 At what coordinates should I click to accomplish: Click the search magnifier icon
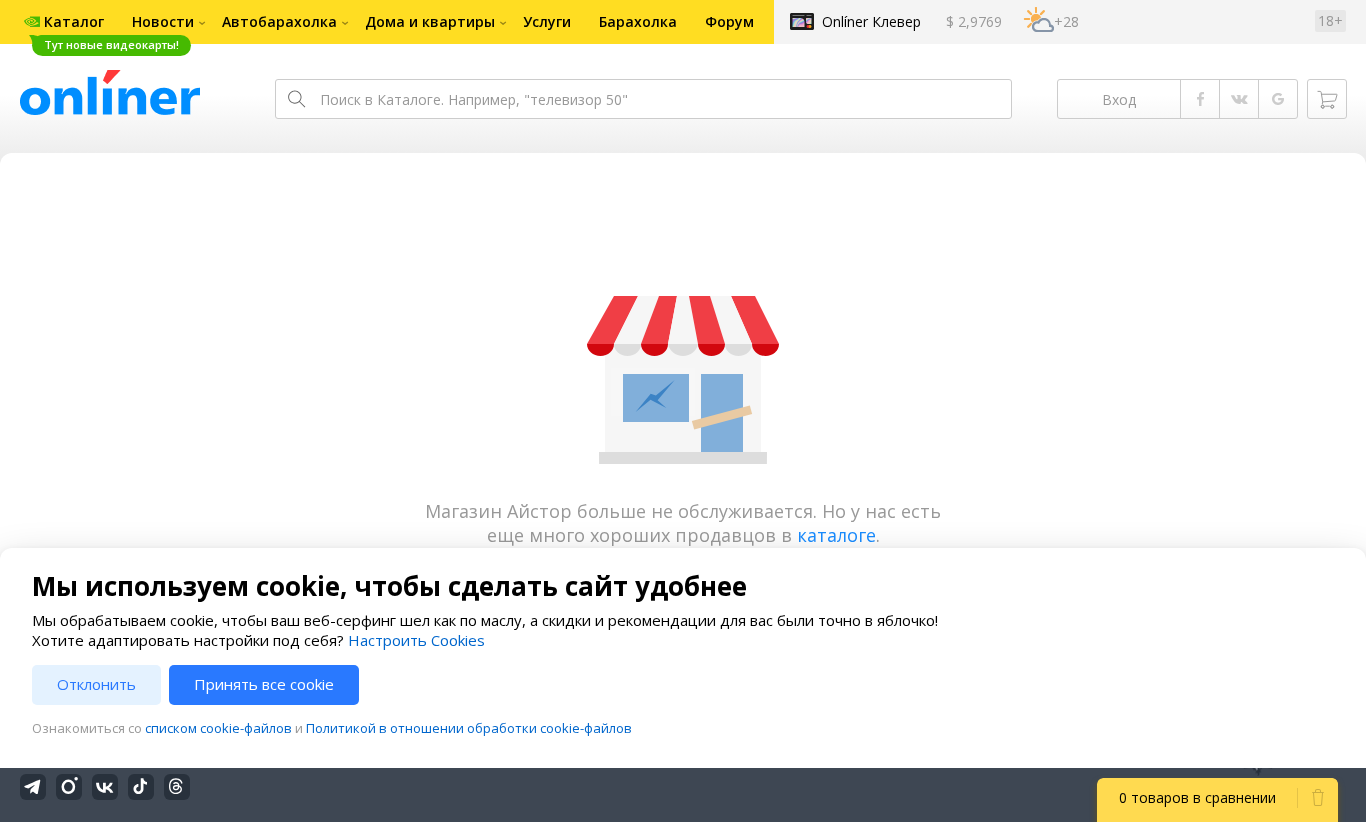click(x=296, y=99)
